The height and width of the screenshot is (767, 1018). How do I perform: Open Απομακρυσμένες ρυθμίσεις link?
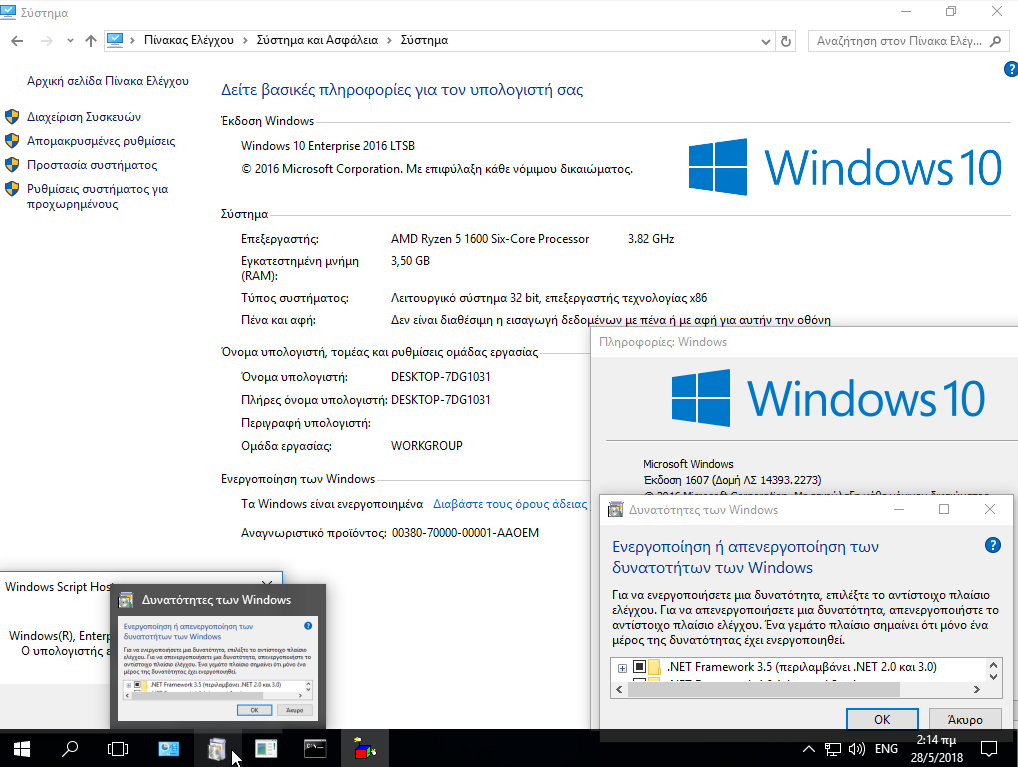click(x=101, y=141)
